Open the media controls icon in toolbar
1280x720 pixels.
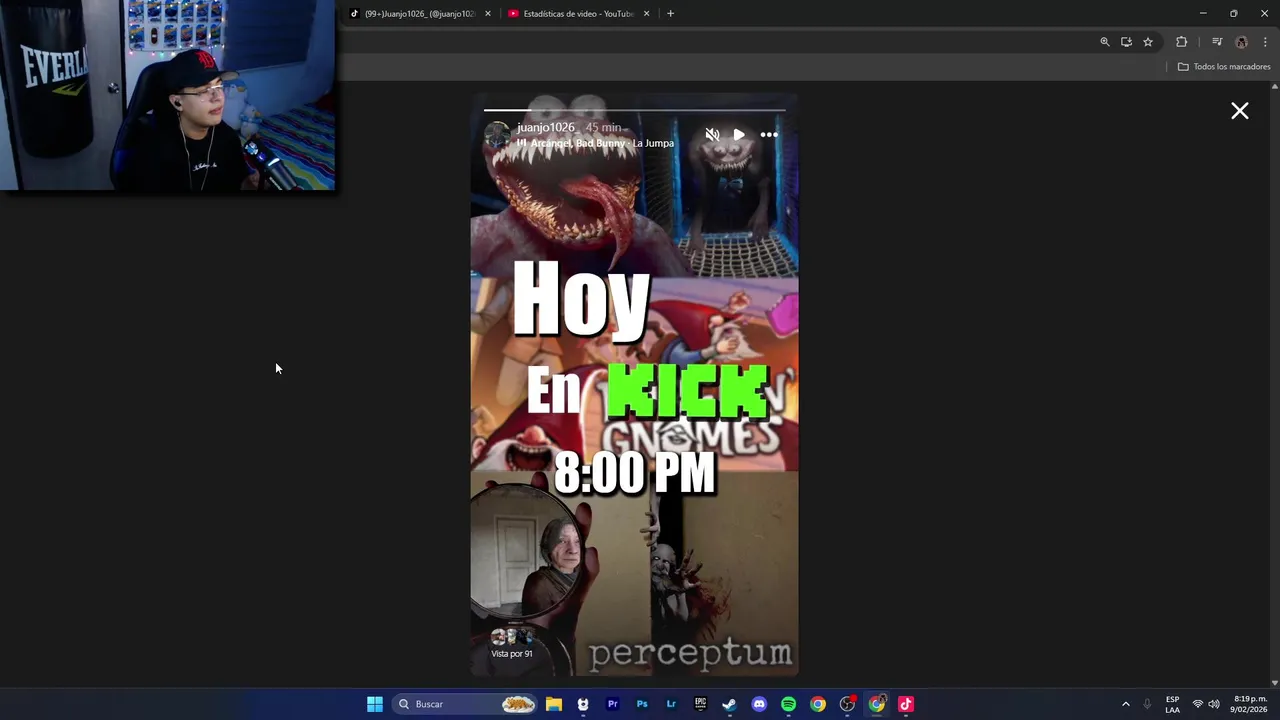tap(1217, 42)
